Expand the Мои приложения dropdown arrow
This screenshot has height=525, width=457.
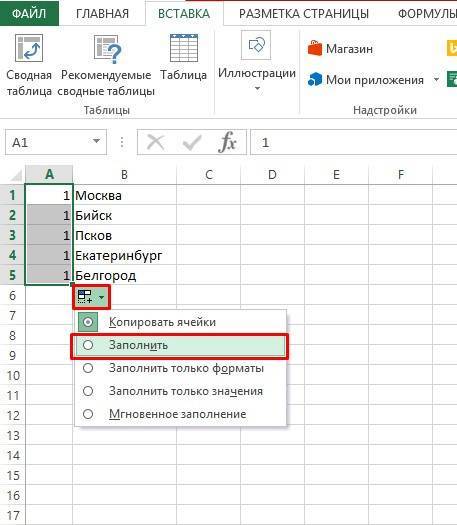pos(436,80)
